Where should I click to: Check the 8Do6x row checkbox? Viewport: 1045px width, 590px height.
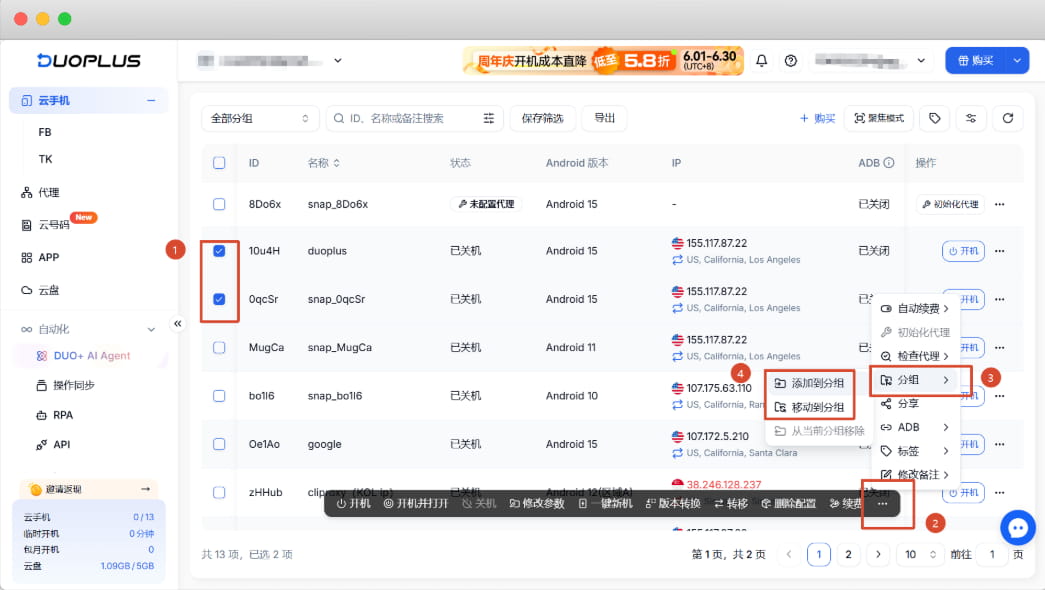219,204
